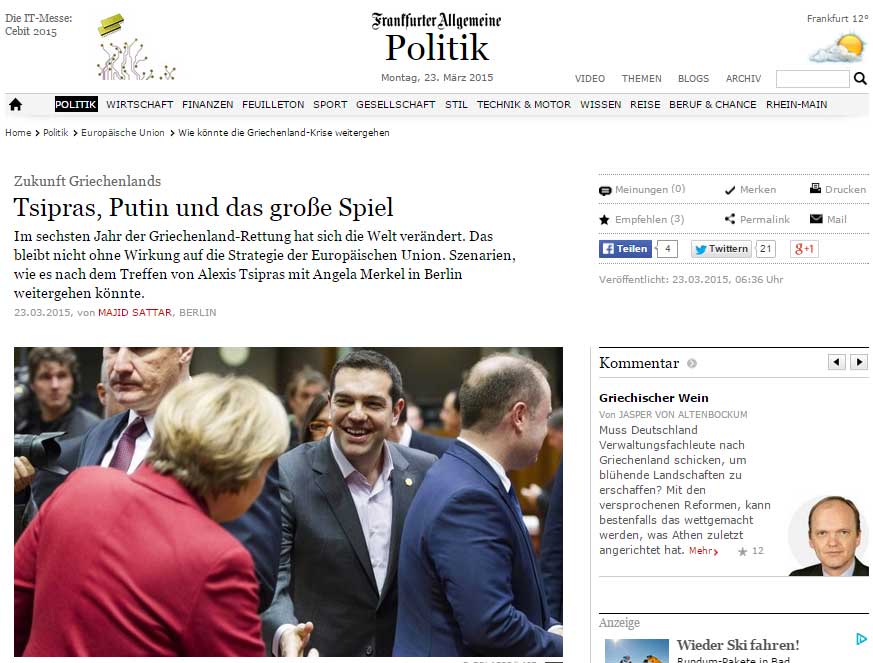Open the Tsipras article main photo
The image size is (873, 663).
click(x=288, y=502)
